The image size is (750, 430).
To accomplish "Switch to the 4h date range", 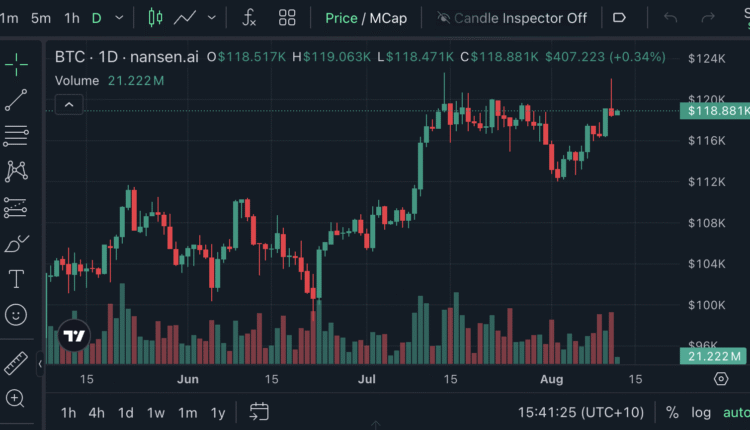I will click(96, 412).
